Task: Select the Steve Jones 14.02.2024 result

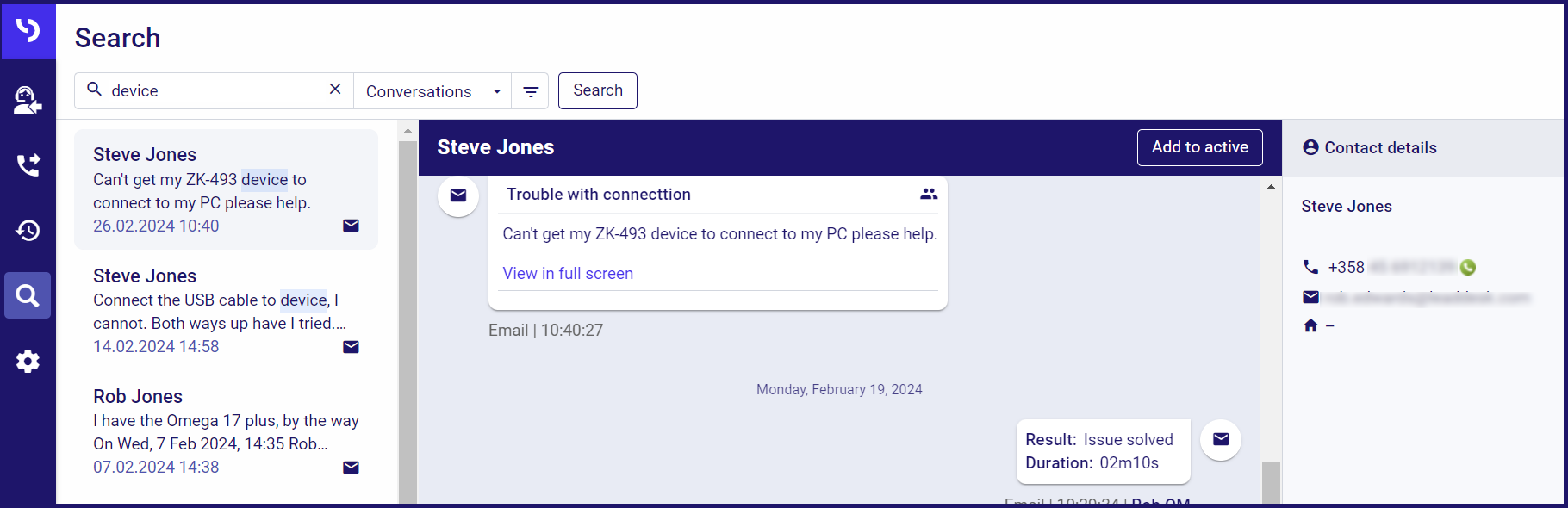Action: pyautogui.click(x=226, y=310)
